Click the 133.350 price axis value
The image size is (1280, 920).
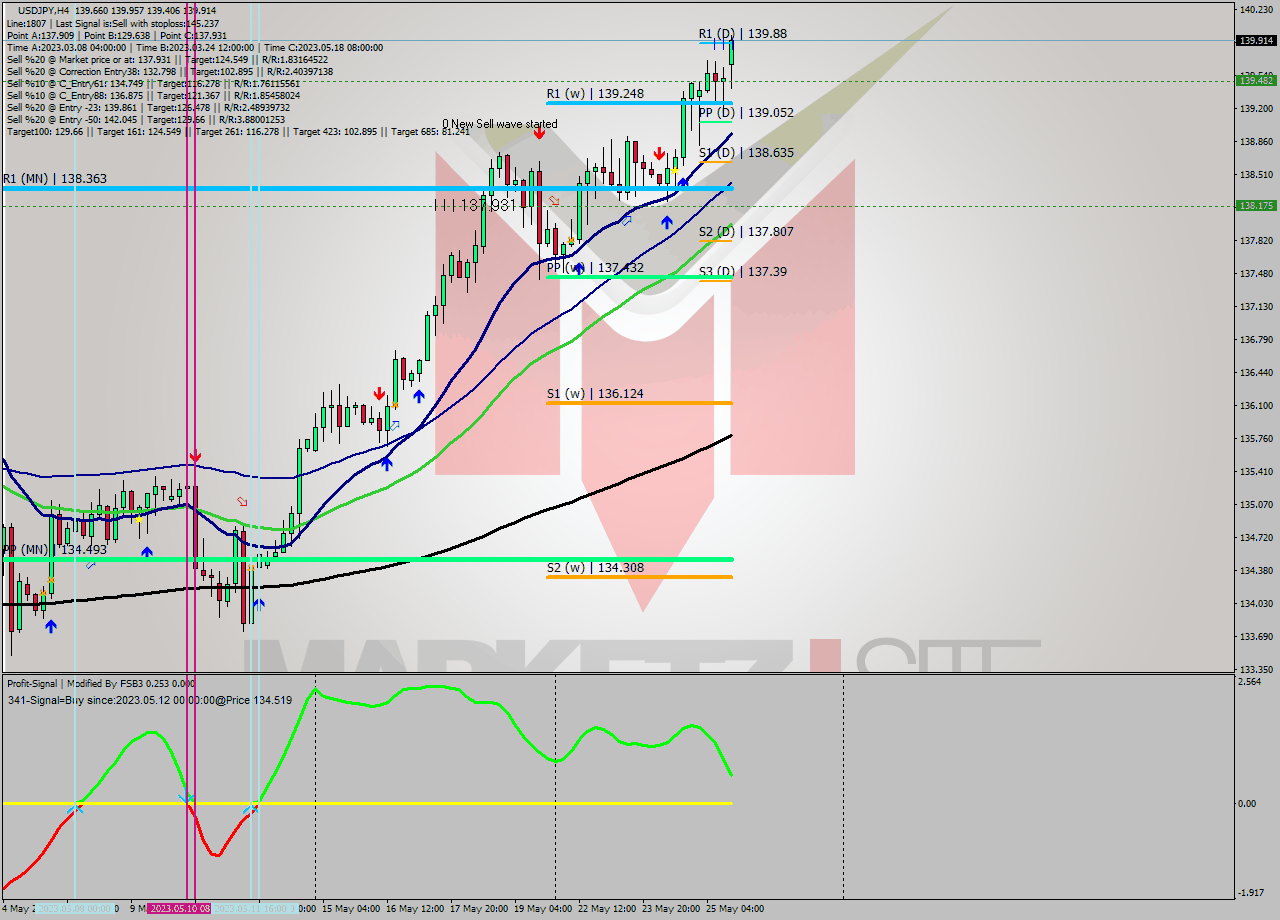(x=1256, y=669)
